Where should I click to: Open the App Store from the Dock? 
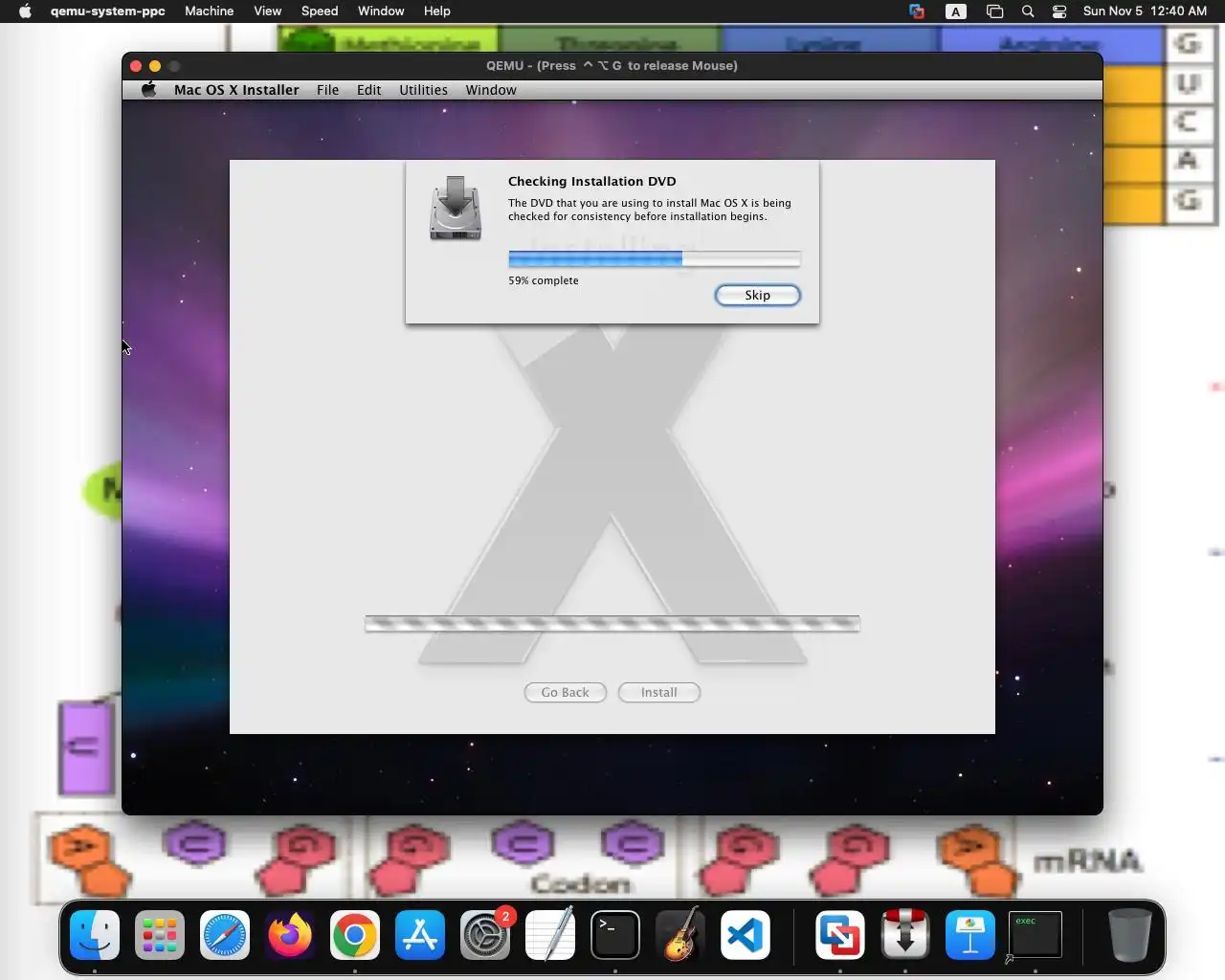click(420, 934)
